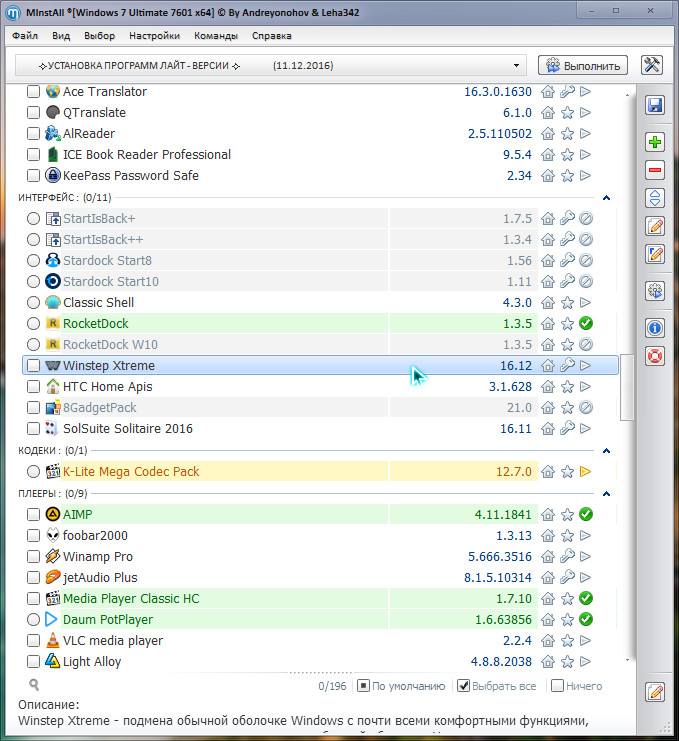Click the play arrow for Classic Shell
This screenshot has width=679, height=741.
click(x=585, y=302)
